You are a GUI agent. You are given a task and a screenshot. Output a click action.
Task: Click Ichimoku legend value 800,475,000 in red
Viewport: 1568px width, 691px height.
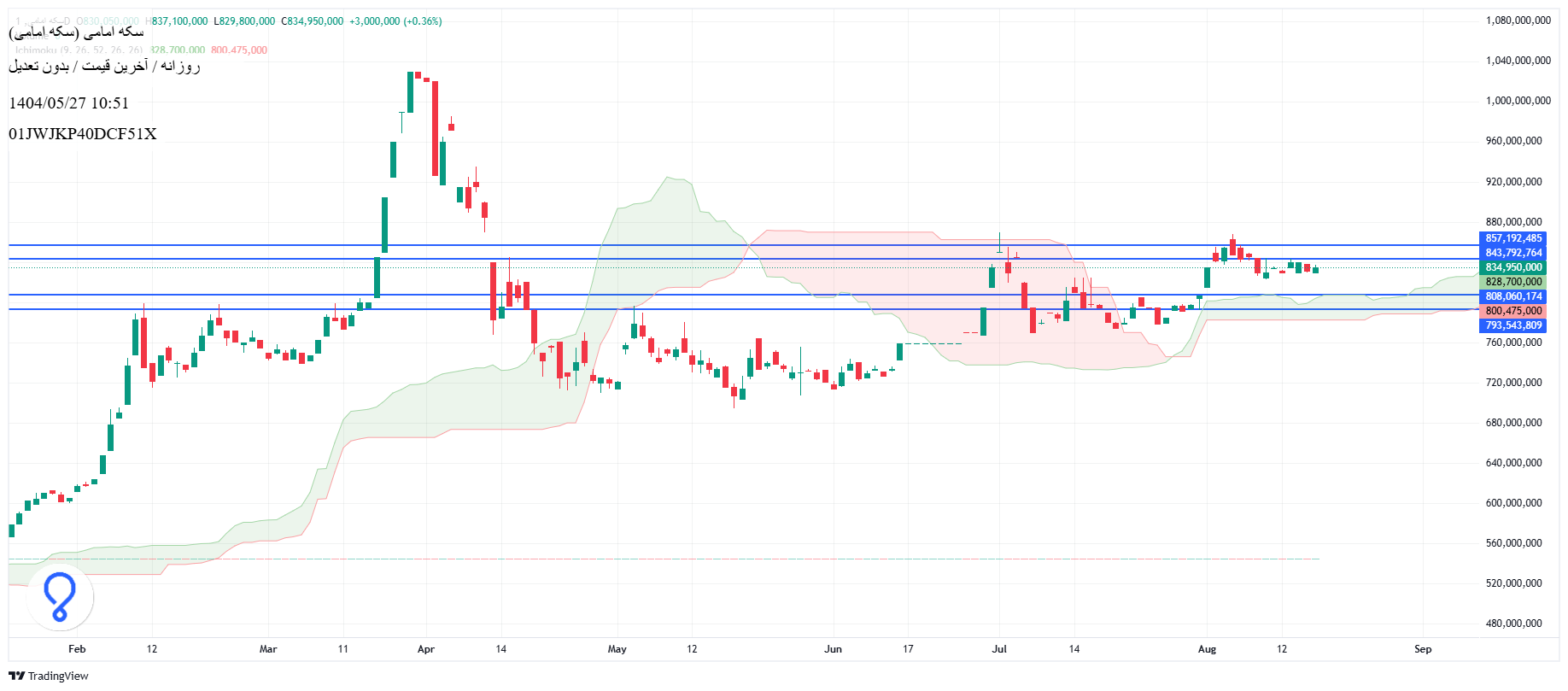pyautogui.click(x=239, y=50)
